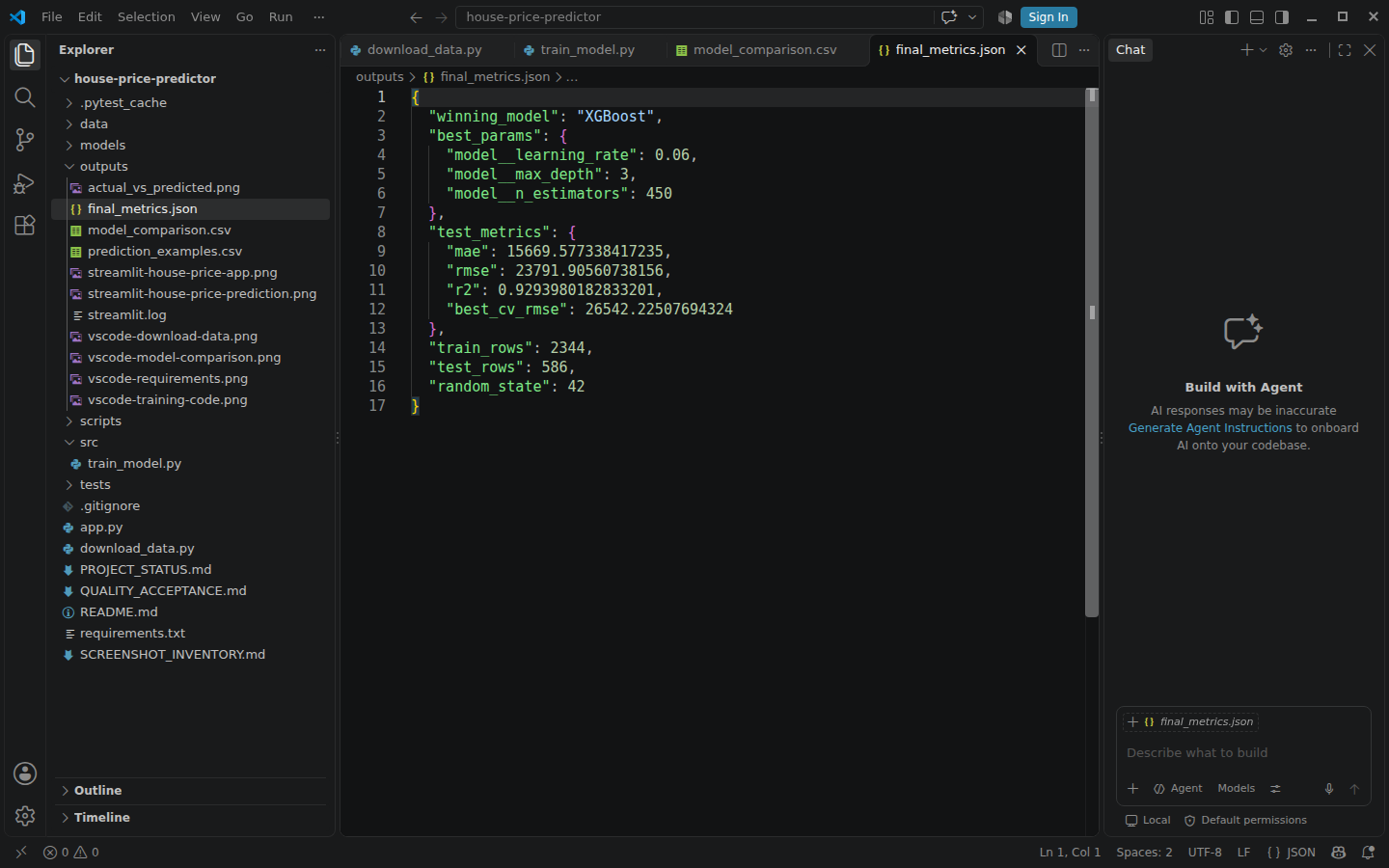Toggle the bottom panel visibility
Screen dimensions: 1389x868
[1257, 17]
